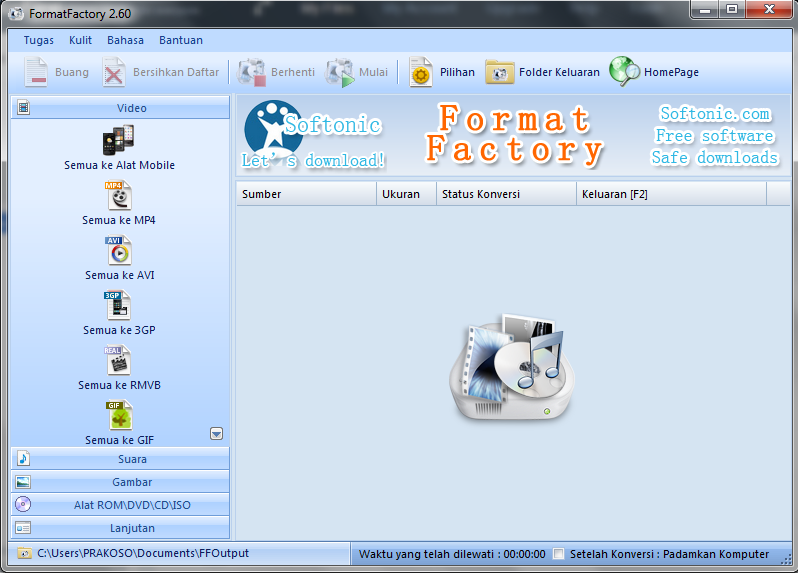Select the Semua ke AVI icon

[119, 250]
